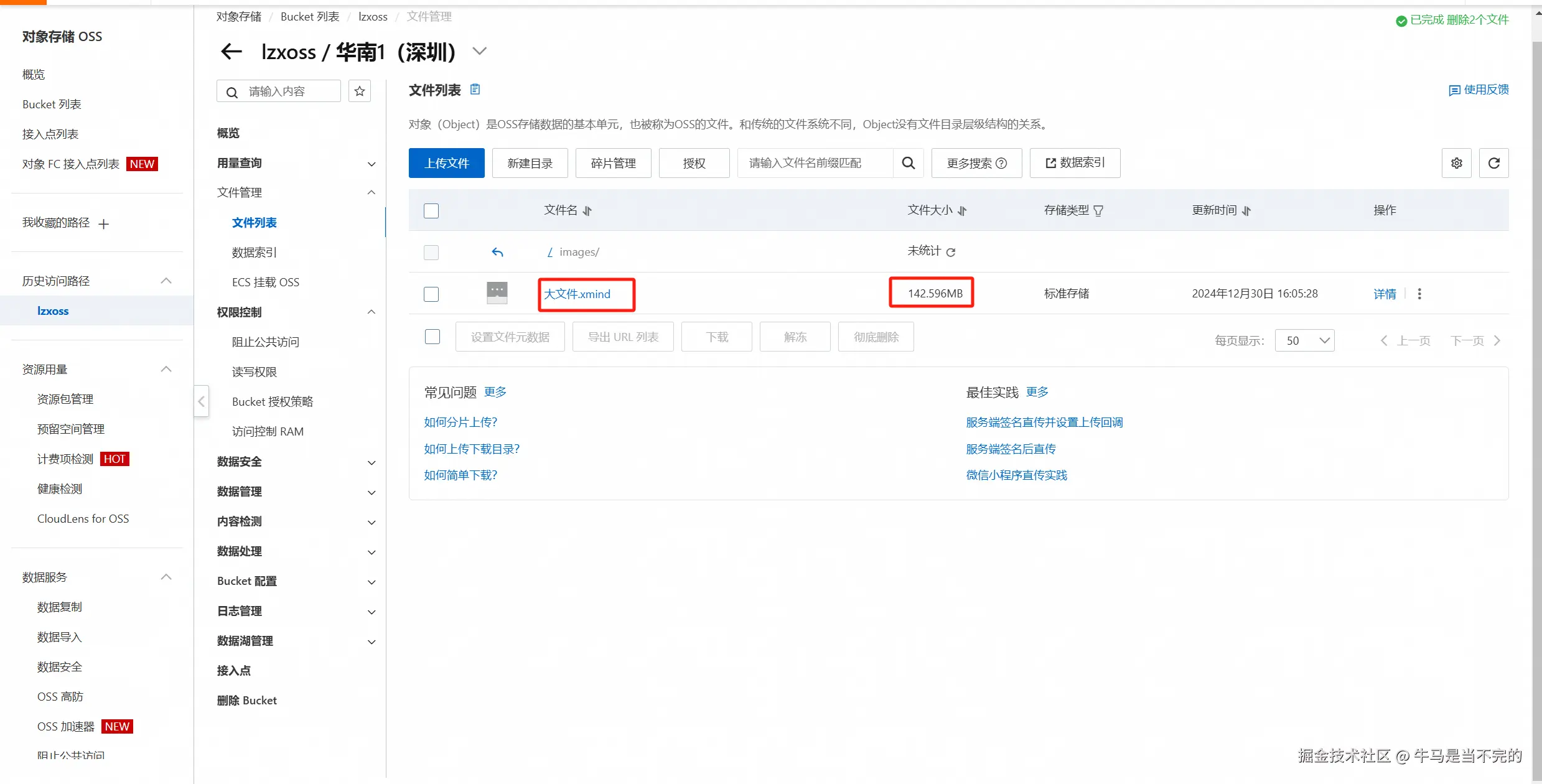This screenshot has height=784, width=1542.
Task: Click the 使用反馈 feedback link
Action: point(1479,90)
